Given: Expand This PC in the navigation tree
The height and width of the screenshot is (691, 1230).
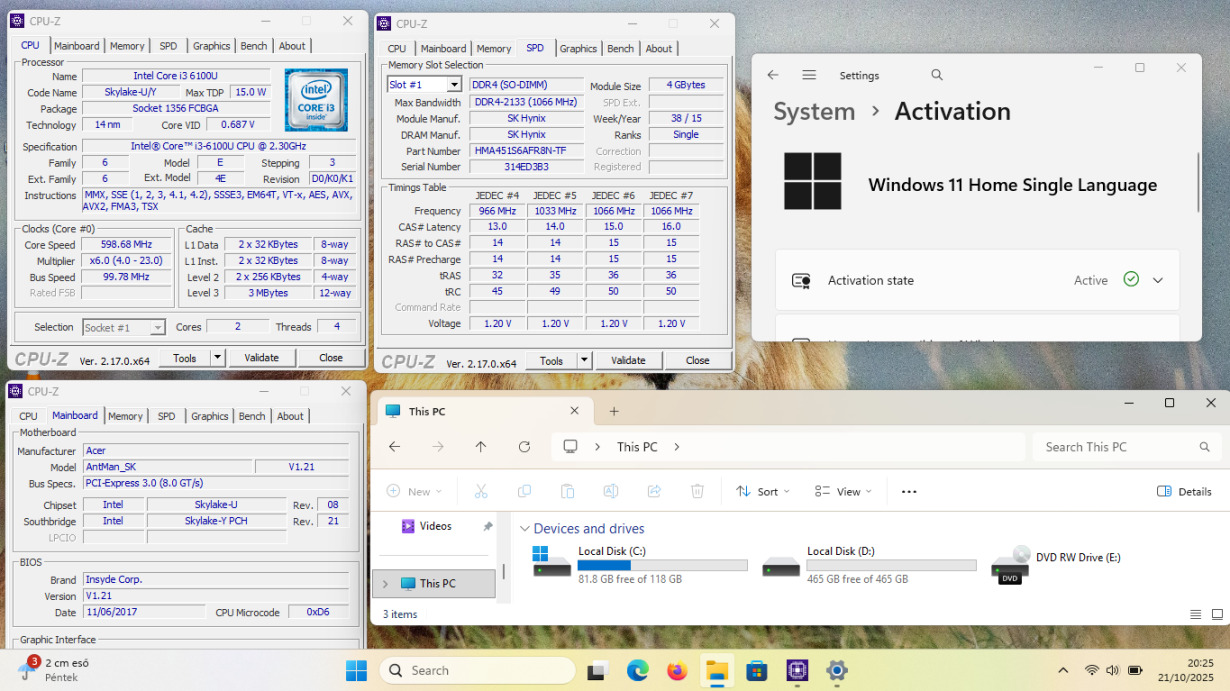Looking at the screenshot, I should coord(385,583).
